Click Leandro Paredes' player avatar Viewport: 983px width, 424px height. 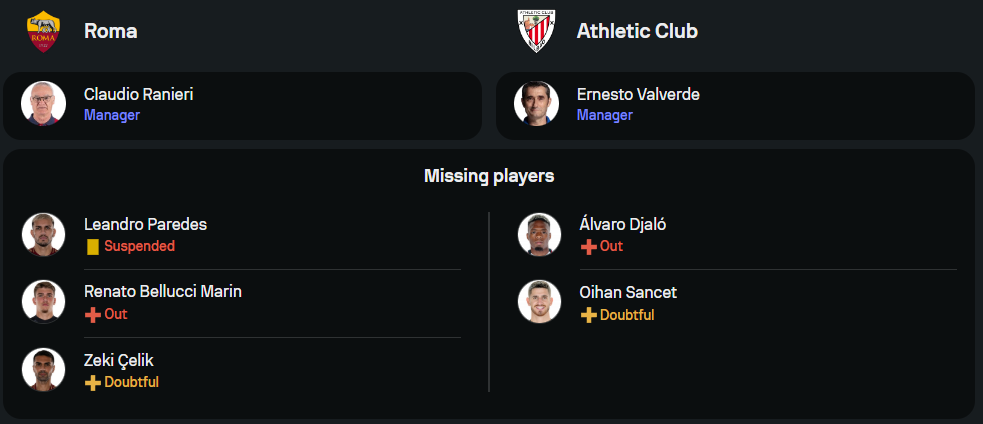(43, 234)
